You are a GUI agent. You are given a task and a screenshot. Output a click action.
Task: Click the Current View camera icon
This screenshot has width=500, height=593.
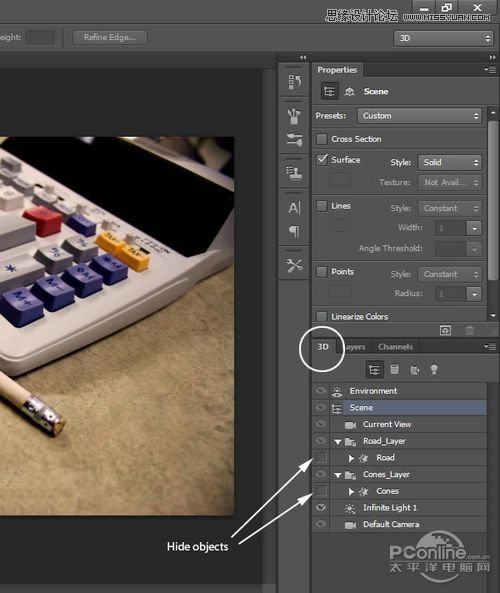[x=350, y=425]
